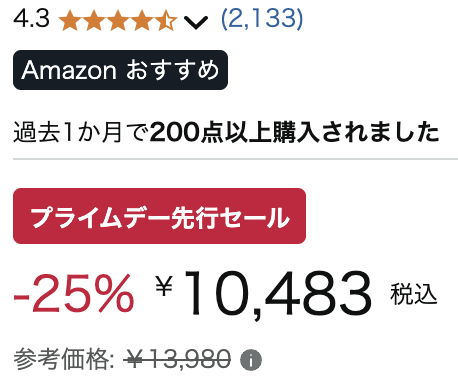Click the プライムデー先行セール badge

tap(159, 216)
